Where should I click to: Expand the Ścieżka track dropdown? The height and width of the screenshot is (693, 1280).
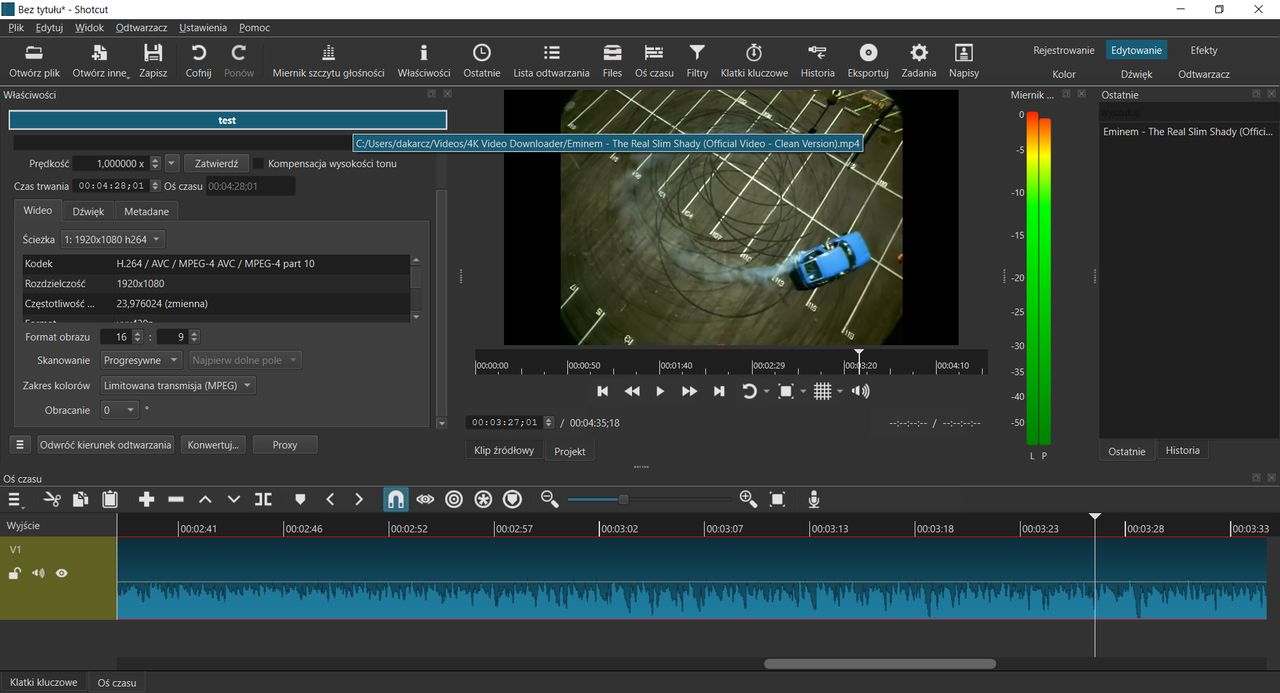[112, 240]
